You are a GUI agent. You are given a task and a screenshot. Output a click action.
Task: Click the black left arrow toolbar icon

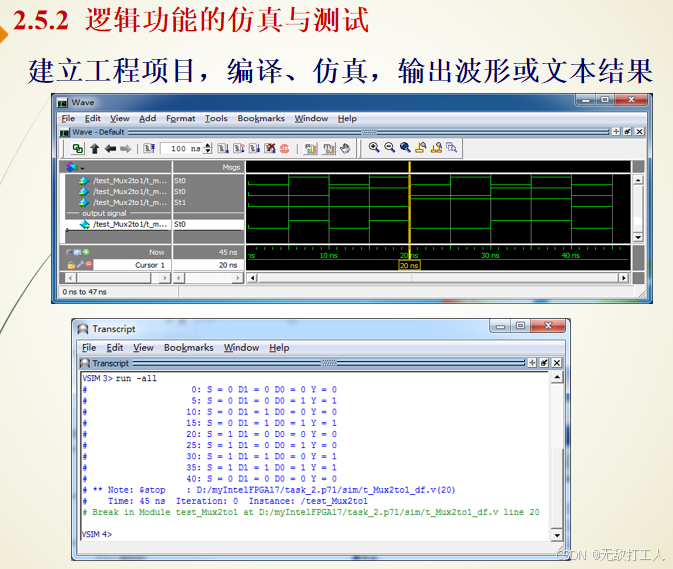pos(110,148)
